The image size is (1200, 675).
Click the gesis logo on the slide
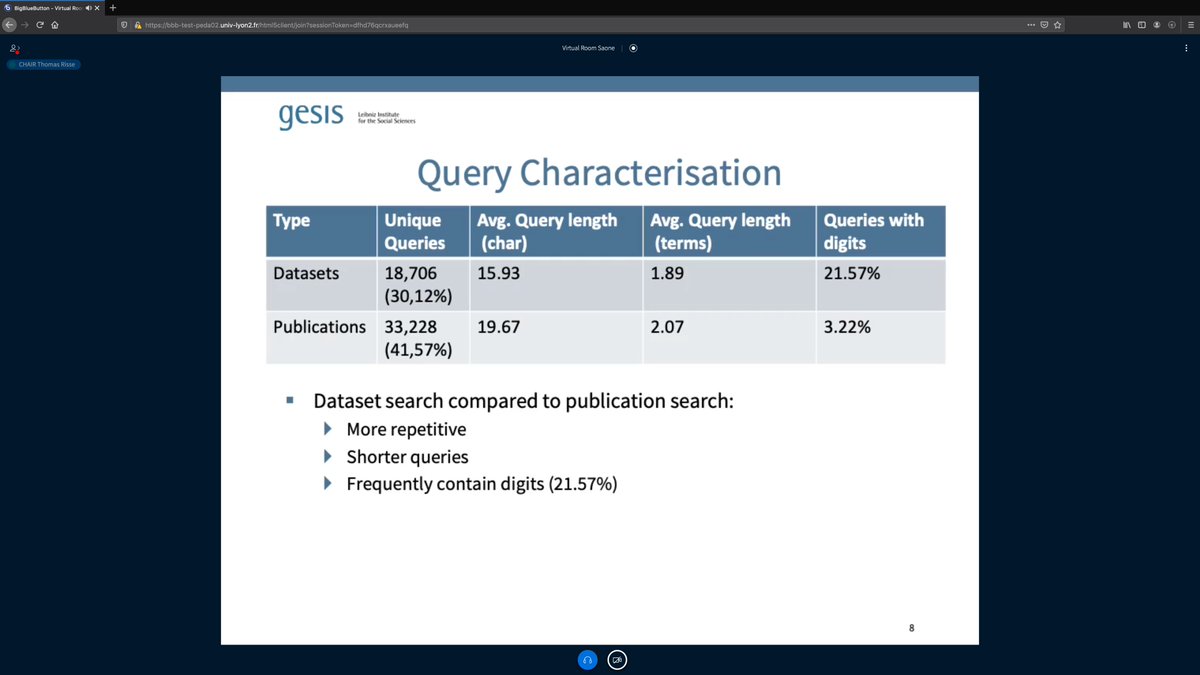(311, 115)
